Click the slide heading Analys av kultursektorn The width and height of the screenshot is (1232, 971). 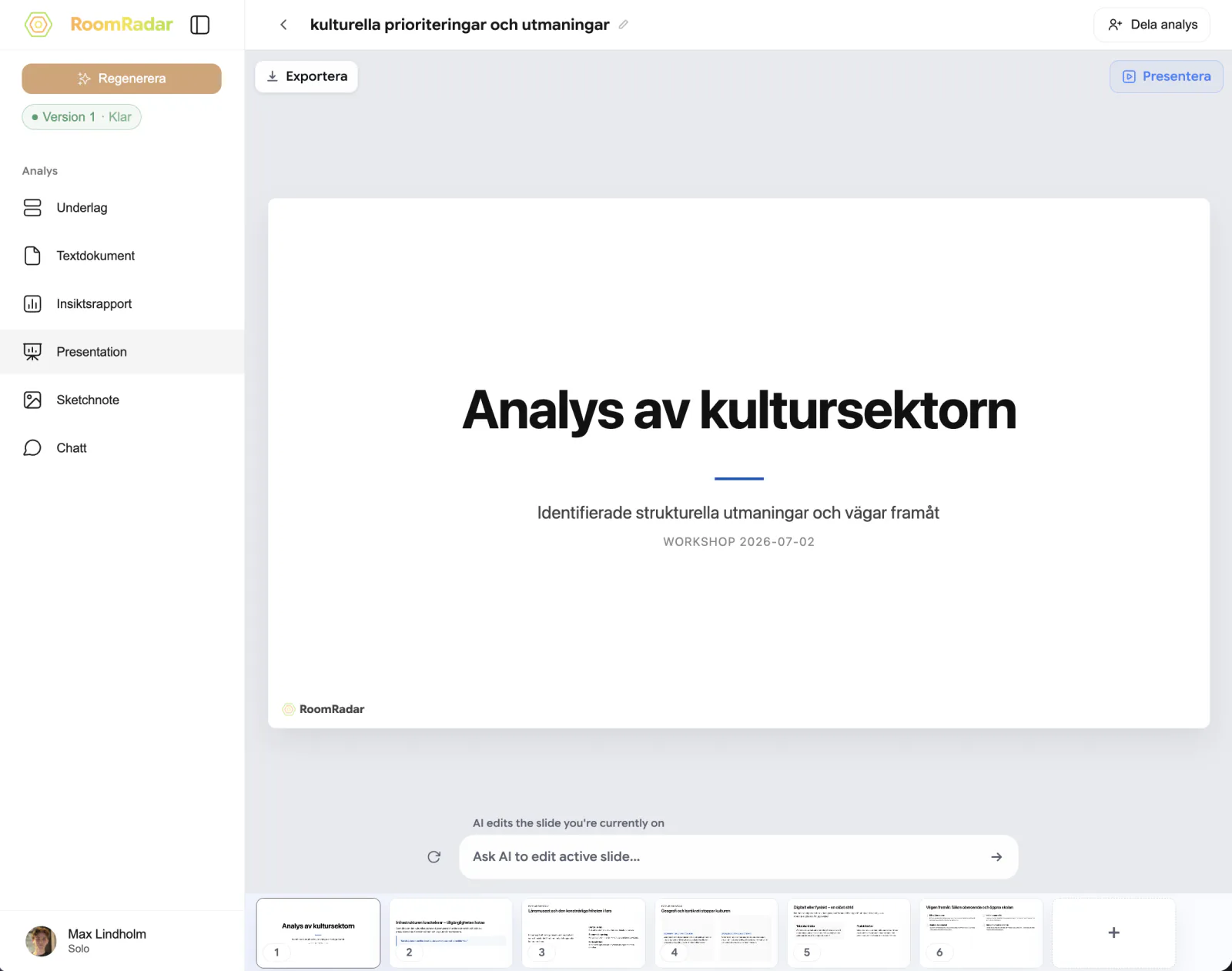point(739,410)
